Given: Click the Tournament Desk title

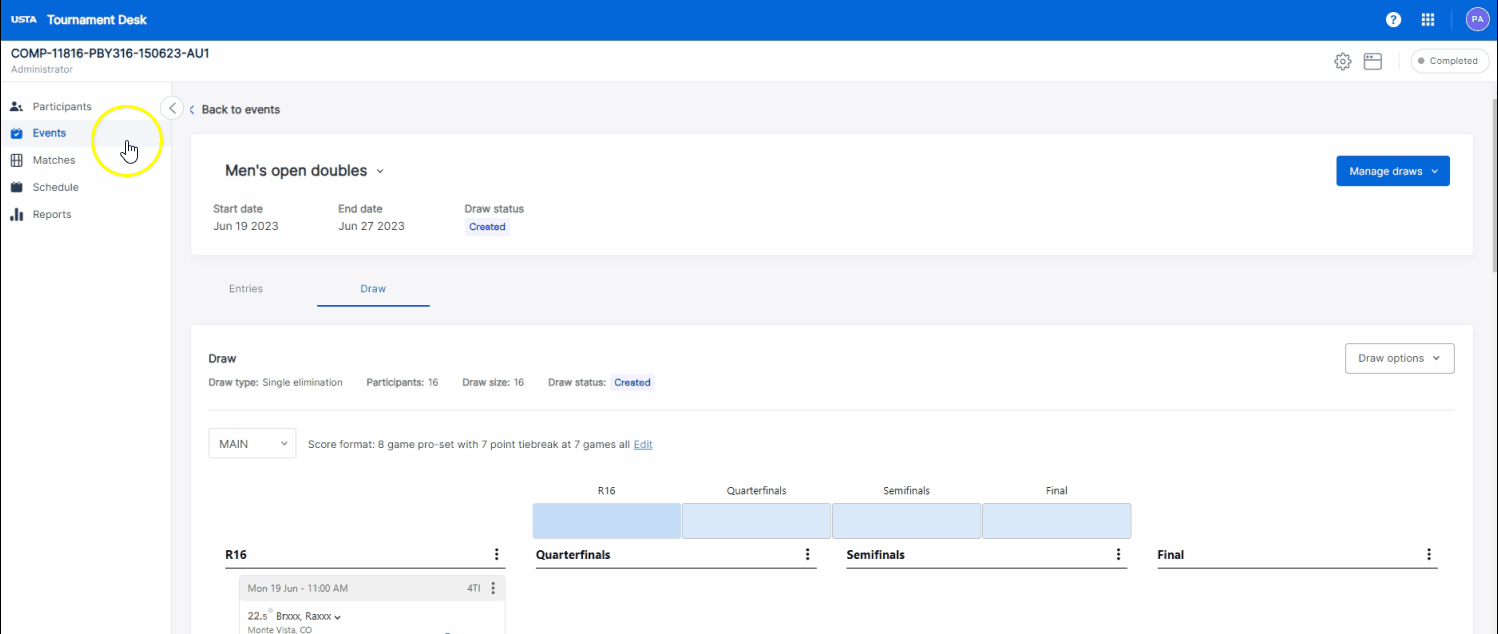Looking at the screenshot, I should pos(97,19).
